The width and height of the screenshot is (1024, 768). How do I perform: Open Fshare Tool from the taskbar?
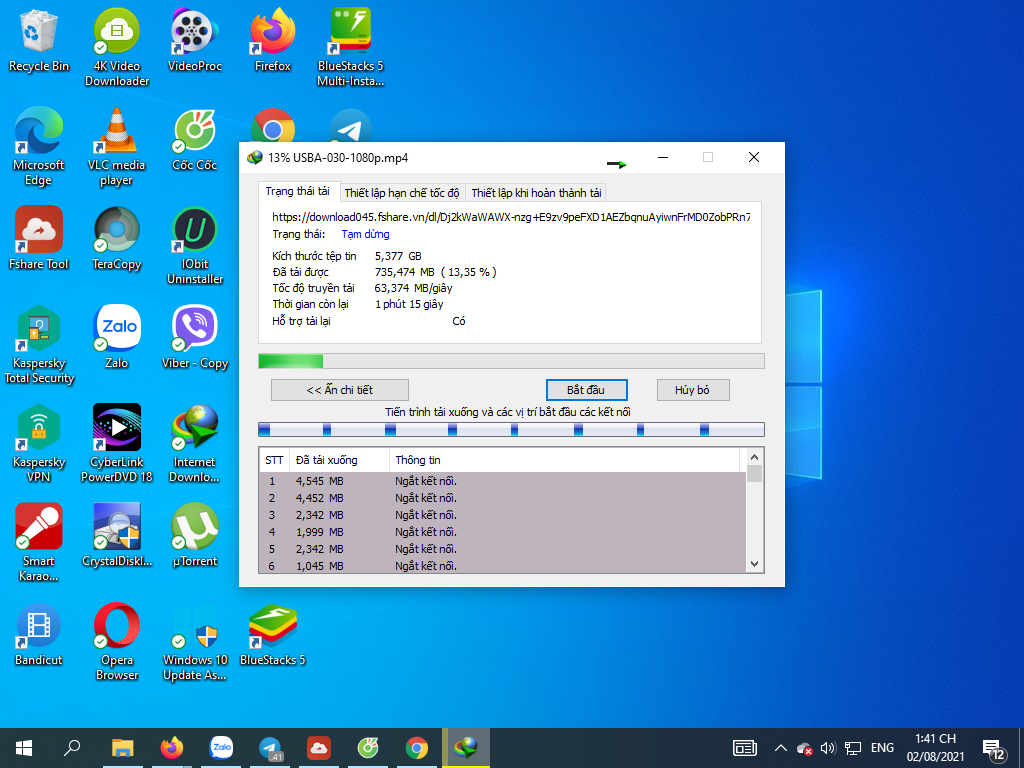coord(319,748)
